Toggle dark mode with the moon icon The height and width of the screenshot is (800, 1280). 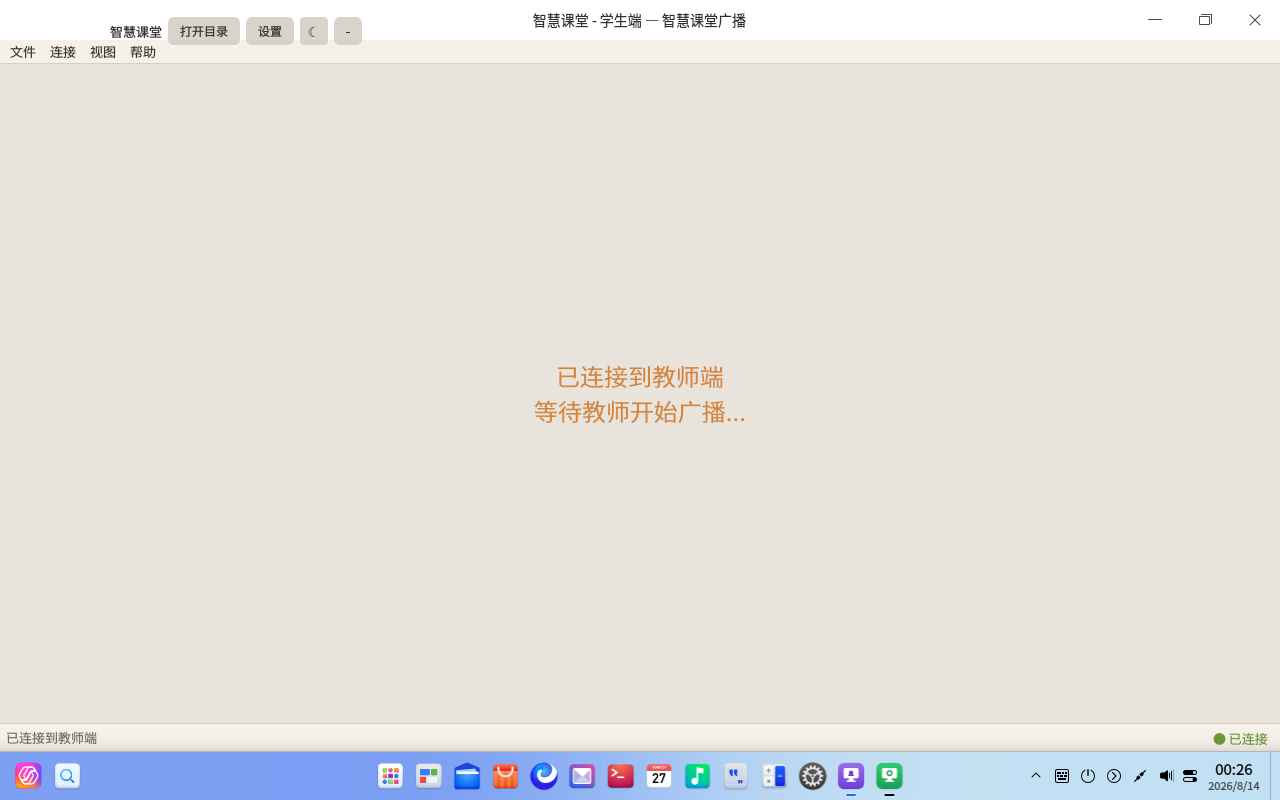(x=314, y=31)
